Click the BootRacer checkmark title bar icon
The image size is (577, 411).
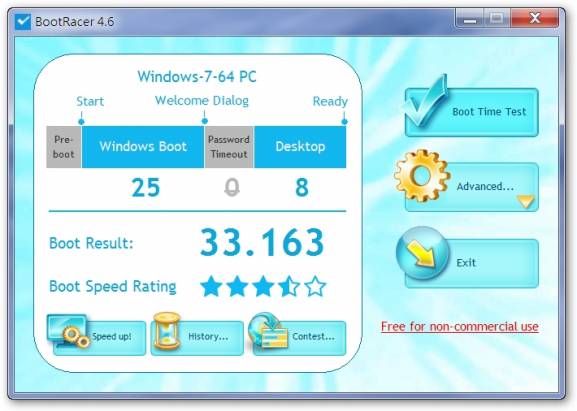coord(23,21)
